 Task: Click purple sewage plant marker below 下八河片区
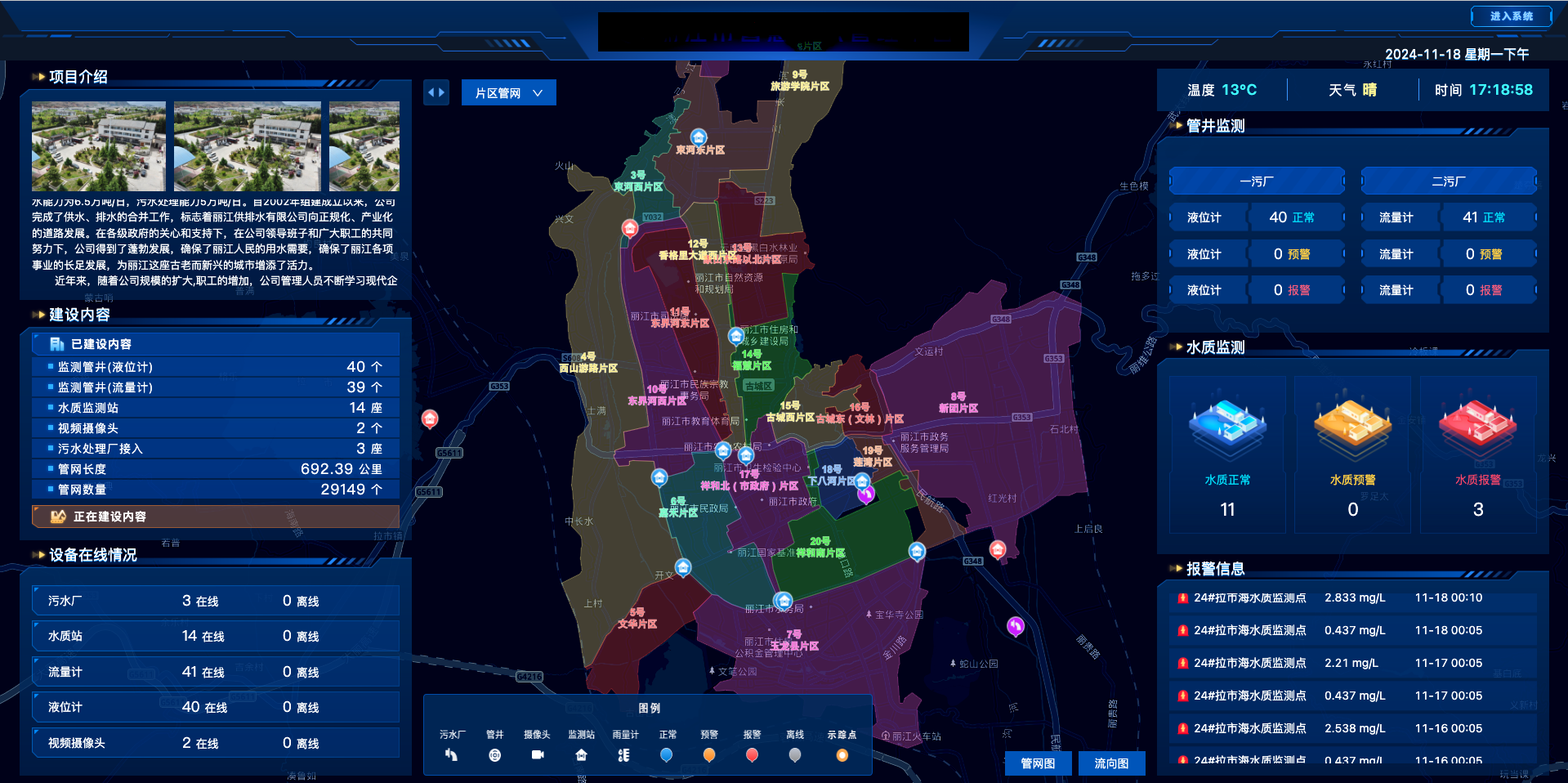coord(866,493)
